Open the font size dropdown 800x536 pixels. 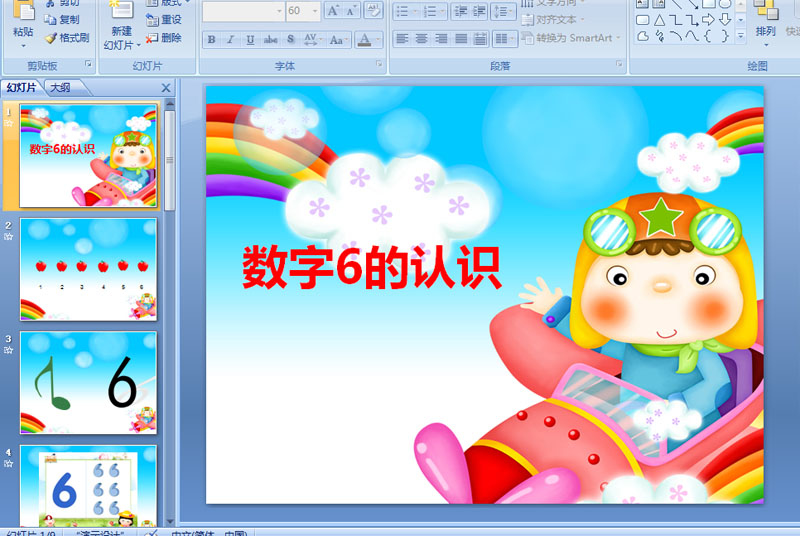click(x=315, y=11)
